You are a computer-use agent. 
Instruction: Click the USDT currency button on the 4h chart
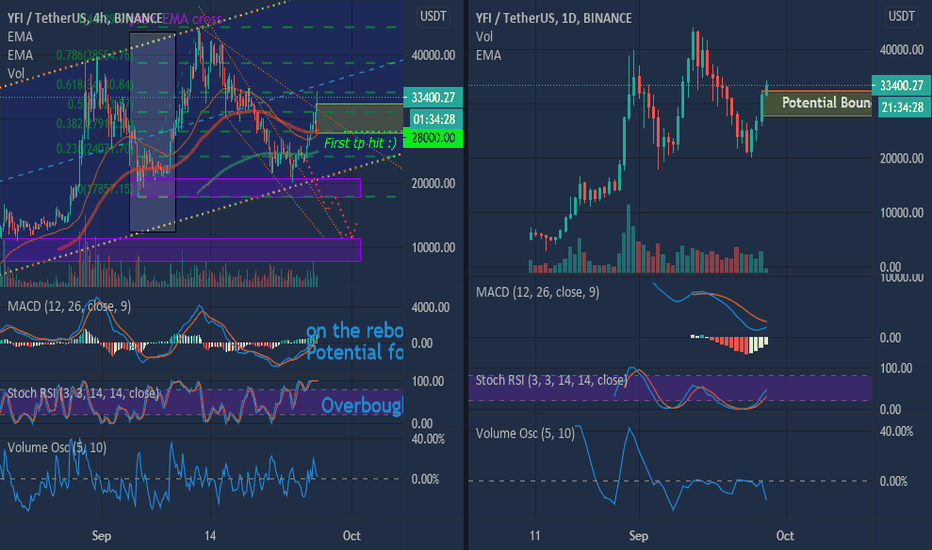click(x=433, y=17)
